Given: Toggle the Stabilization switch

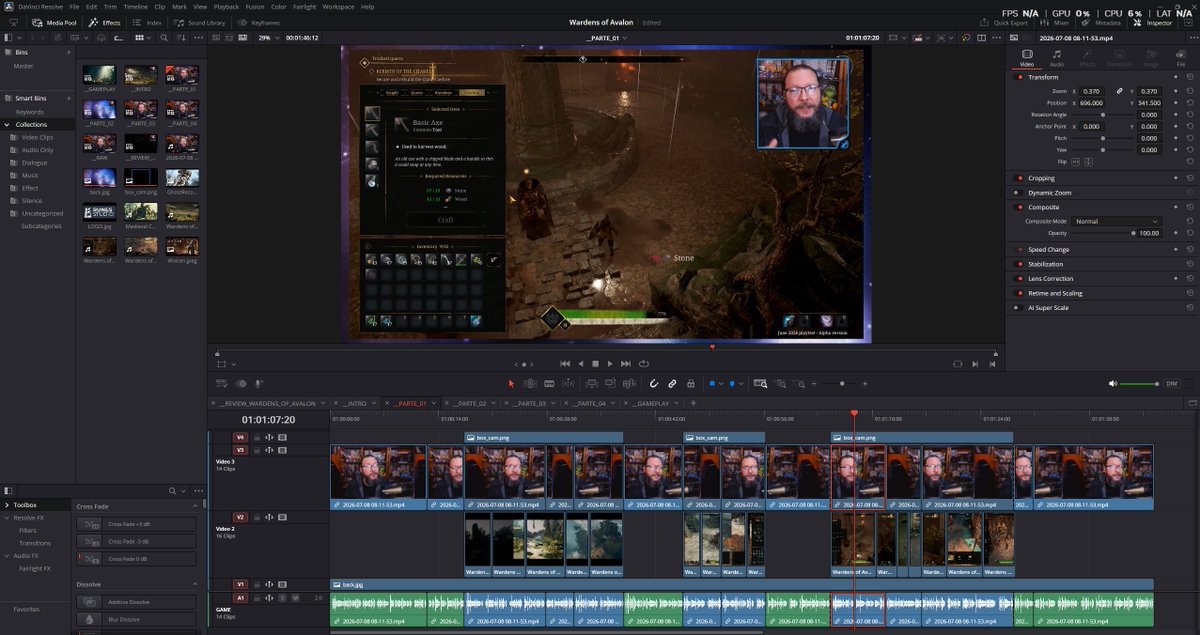Looking at the screenshot, I should [x=1018, y=264].
